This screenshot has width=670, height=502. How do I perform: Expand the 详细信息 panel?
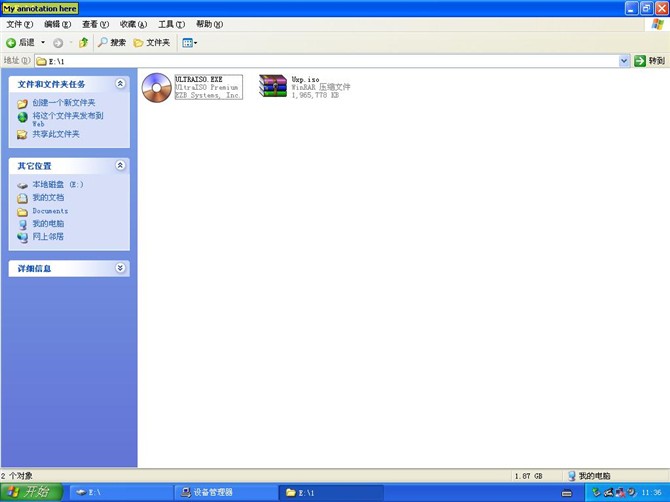pos(120,268)
